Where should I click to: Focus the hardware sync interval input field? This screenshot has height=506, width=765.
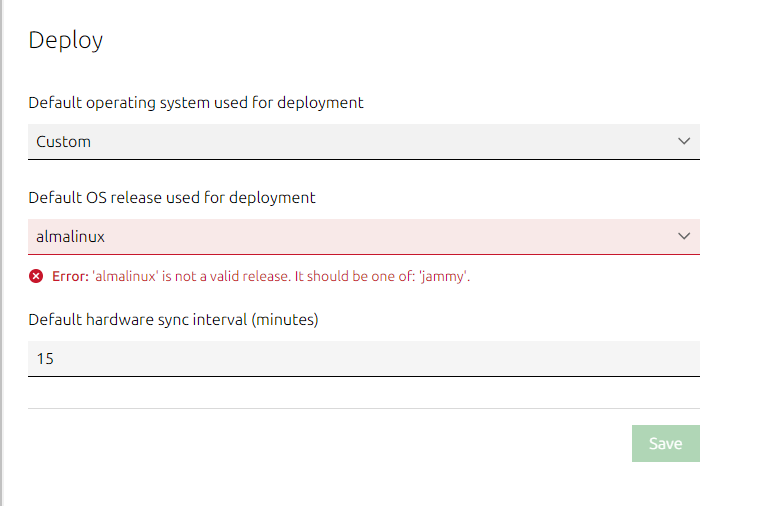pos(363,358)
